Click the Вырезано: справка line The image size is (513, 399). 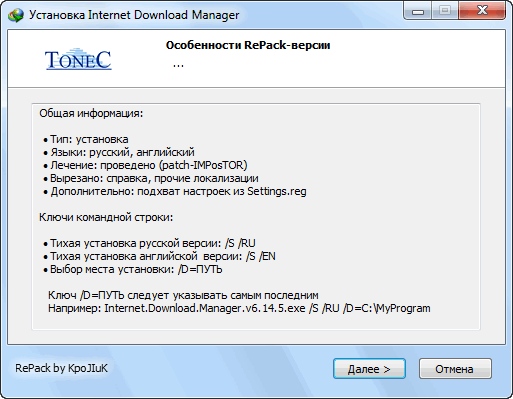[x=151, y=178]
